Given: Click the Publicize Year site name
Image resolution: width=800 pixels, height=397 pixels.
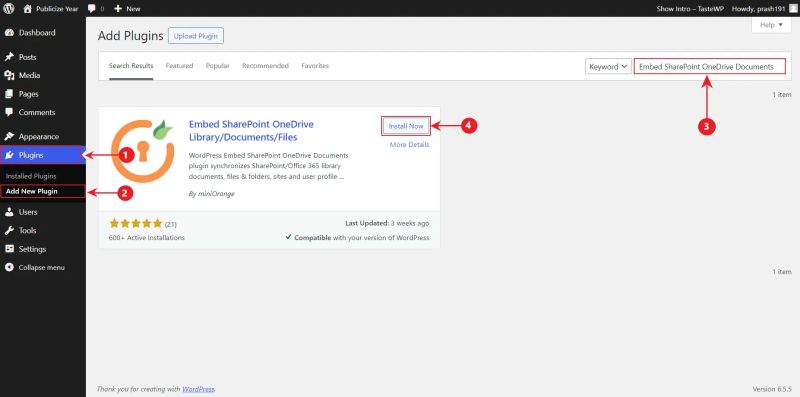Looking at the screenshot, I should [x=57, y=9].
